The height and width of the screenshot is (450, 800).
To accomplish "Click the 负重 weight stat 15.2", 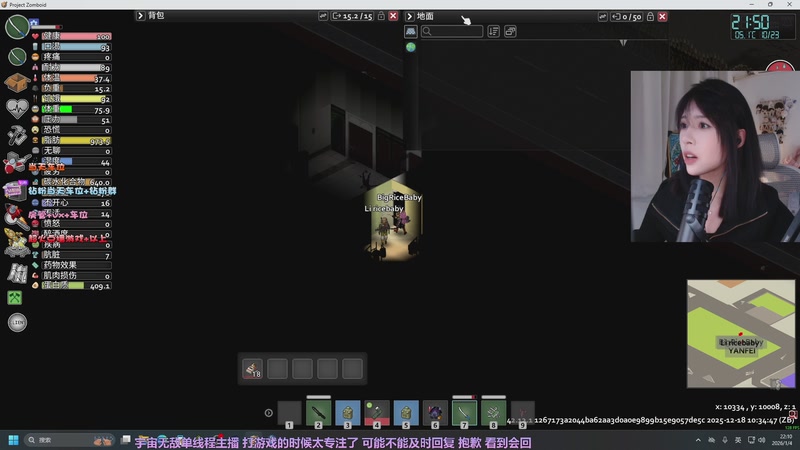I will pyautogui.click(x=76, y=89).
